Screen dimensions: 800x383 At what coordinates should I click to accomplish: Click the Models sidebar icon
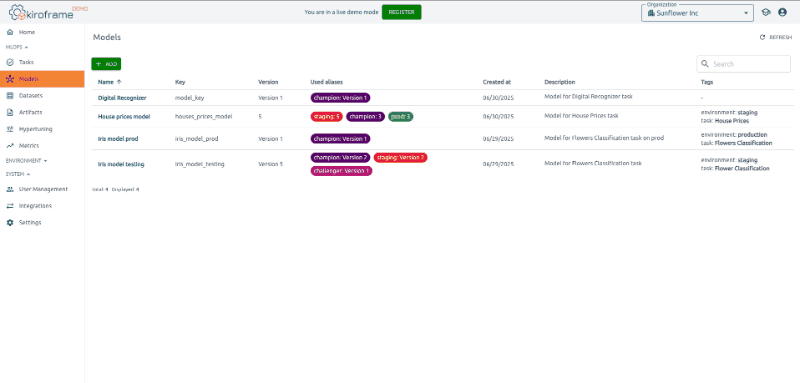click(x=10, y=79)
